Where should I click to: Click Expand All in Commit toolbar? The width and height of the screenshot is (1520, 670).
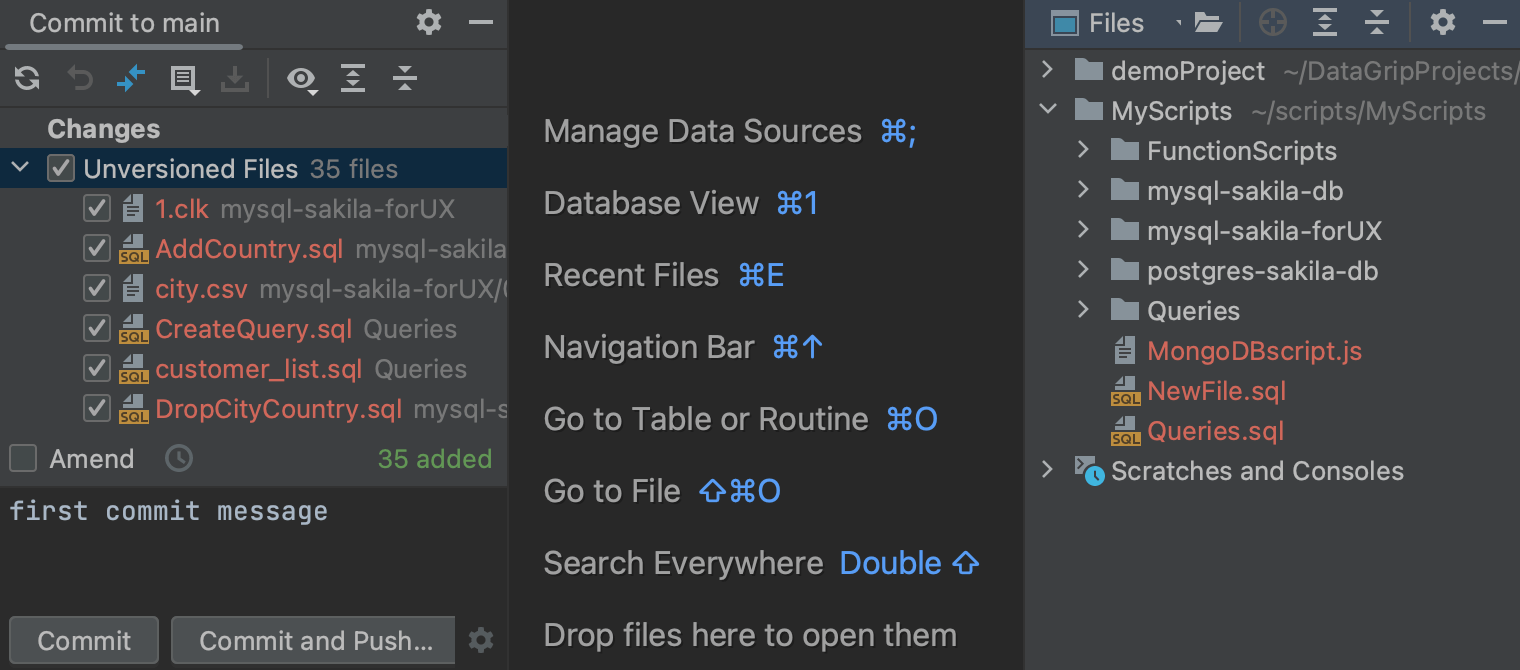(353, 79)
